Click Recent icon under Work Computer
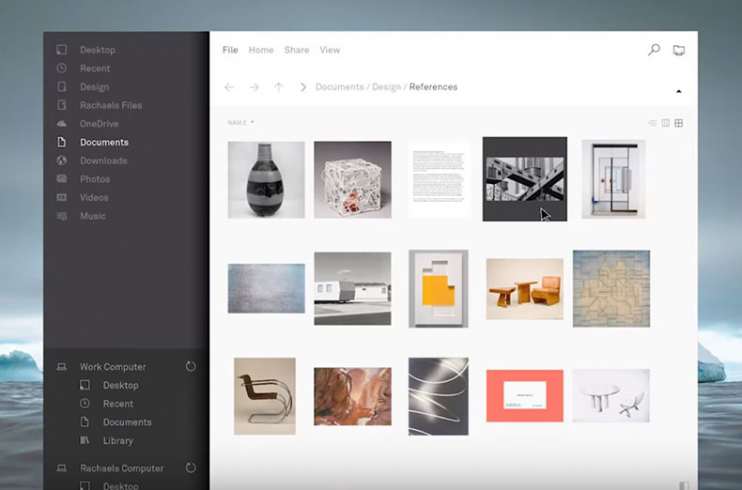 pos(85,403)
